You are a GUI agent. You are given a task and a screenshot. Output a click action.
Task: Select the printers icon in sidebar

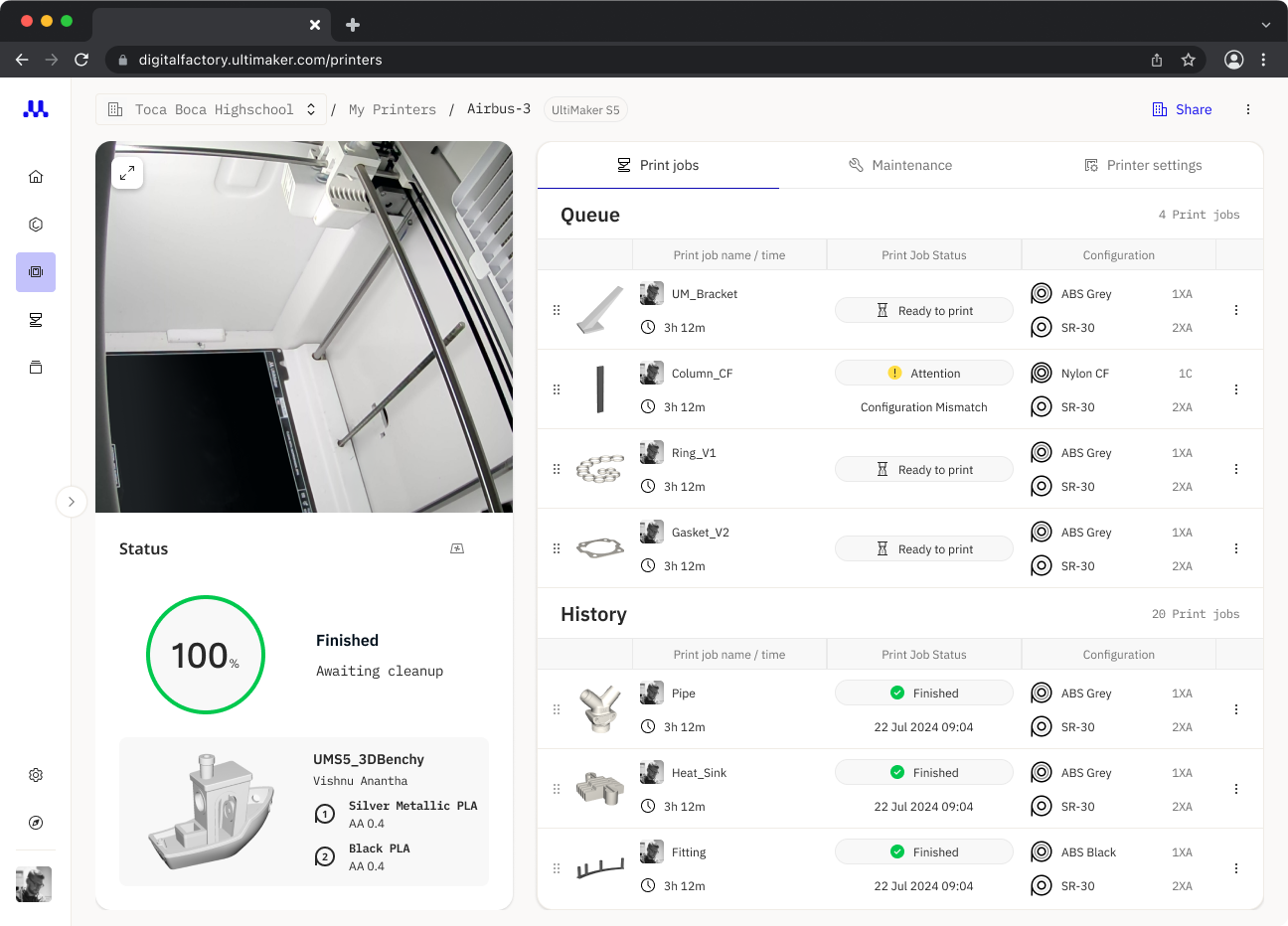36,272
